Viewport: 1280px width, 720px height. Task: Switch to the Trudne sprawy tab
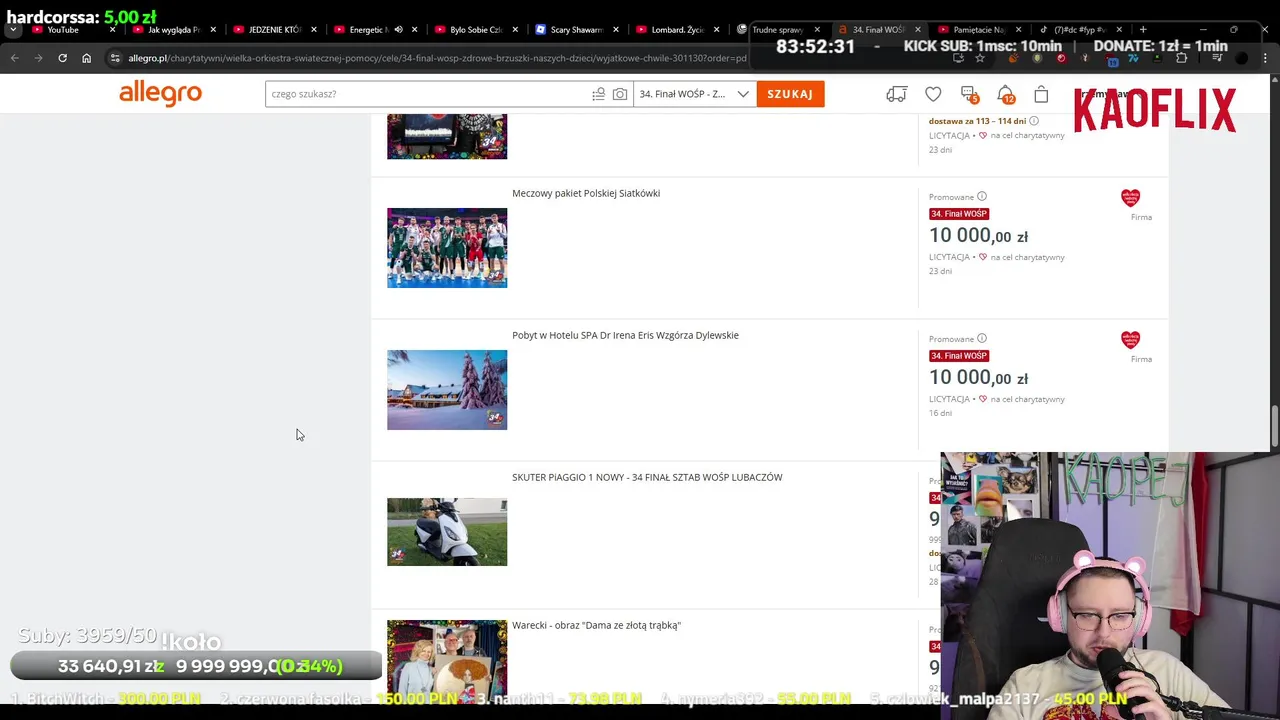point(777,30)
